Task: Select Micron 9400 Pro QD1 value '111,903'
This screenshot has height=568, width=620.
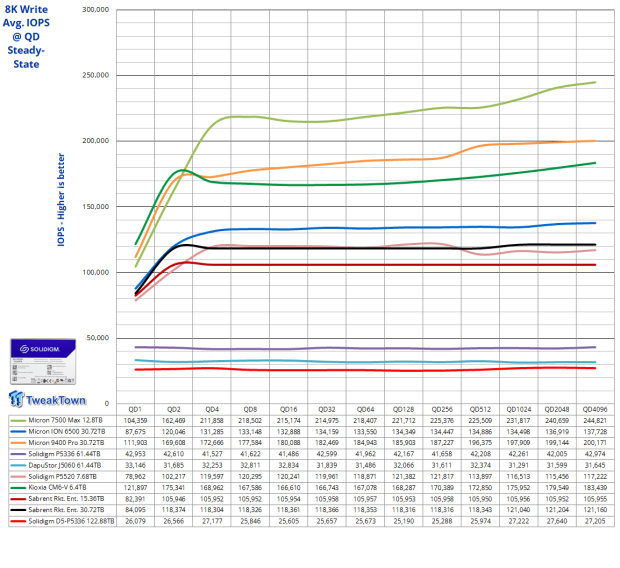Action: pos(135,443)
